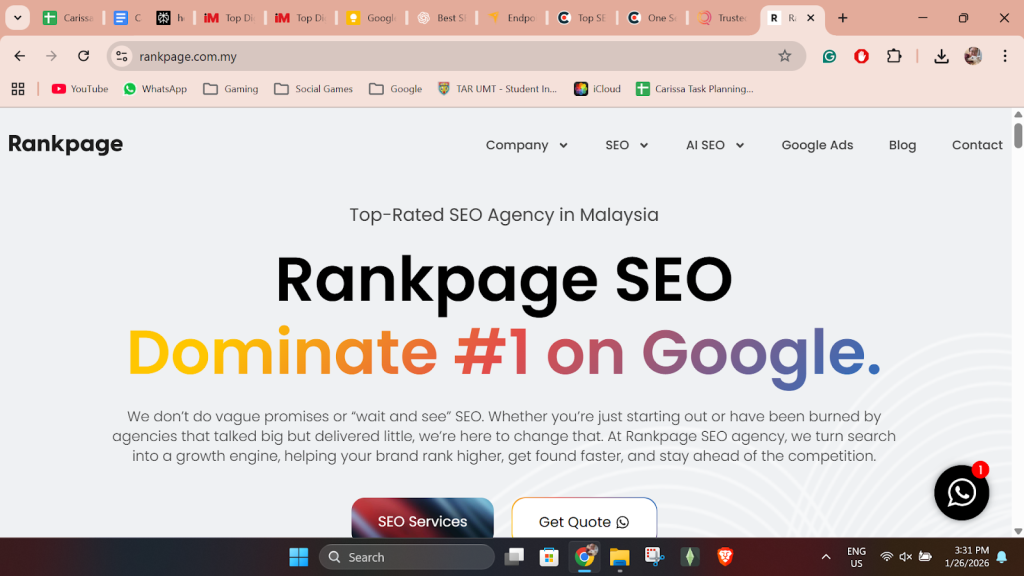Open the Extensions puzzle icon
The width and height of the screenshot is (1024, 576).
pyautogui.click(x=894, y=56)
